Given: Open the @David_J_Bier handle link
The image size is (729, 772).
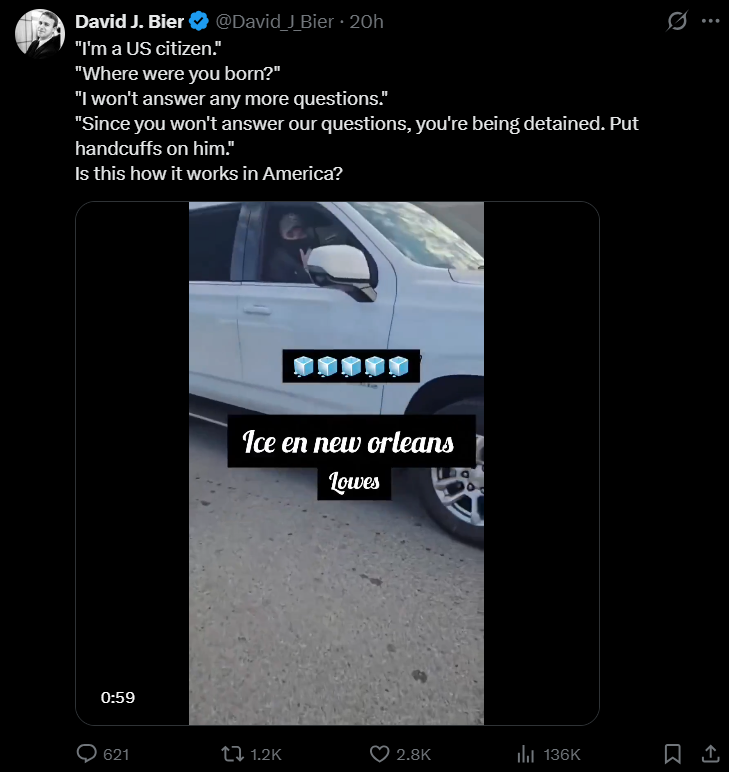Looking at the screenshot, I should pos(275,22).
